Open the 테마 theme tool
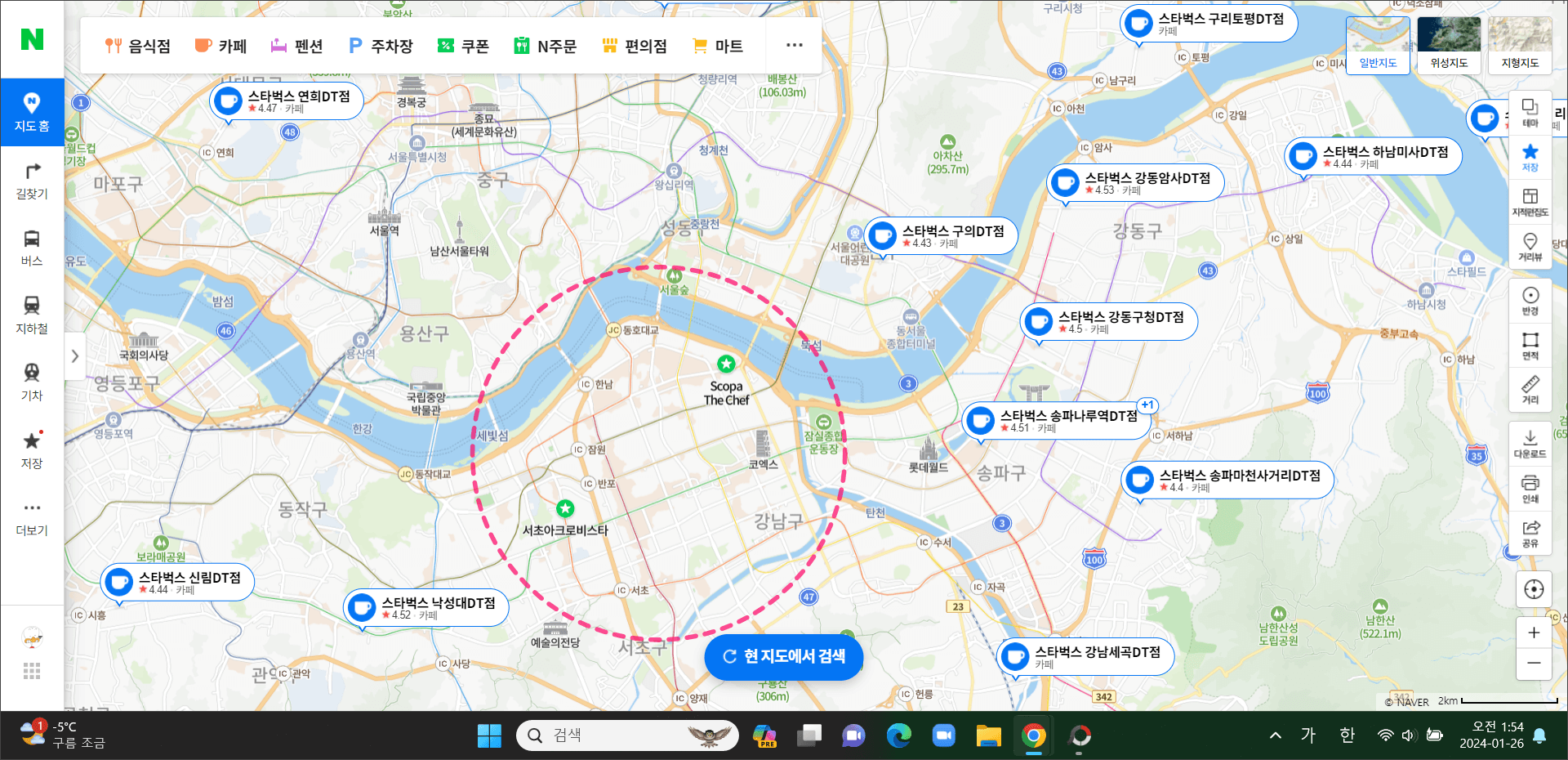Viewport: 1568px width, 760px height. 1530,114
